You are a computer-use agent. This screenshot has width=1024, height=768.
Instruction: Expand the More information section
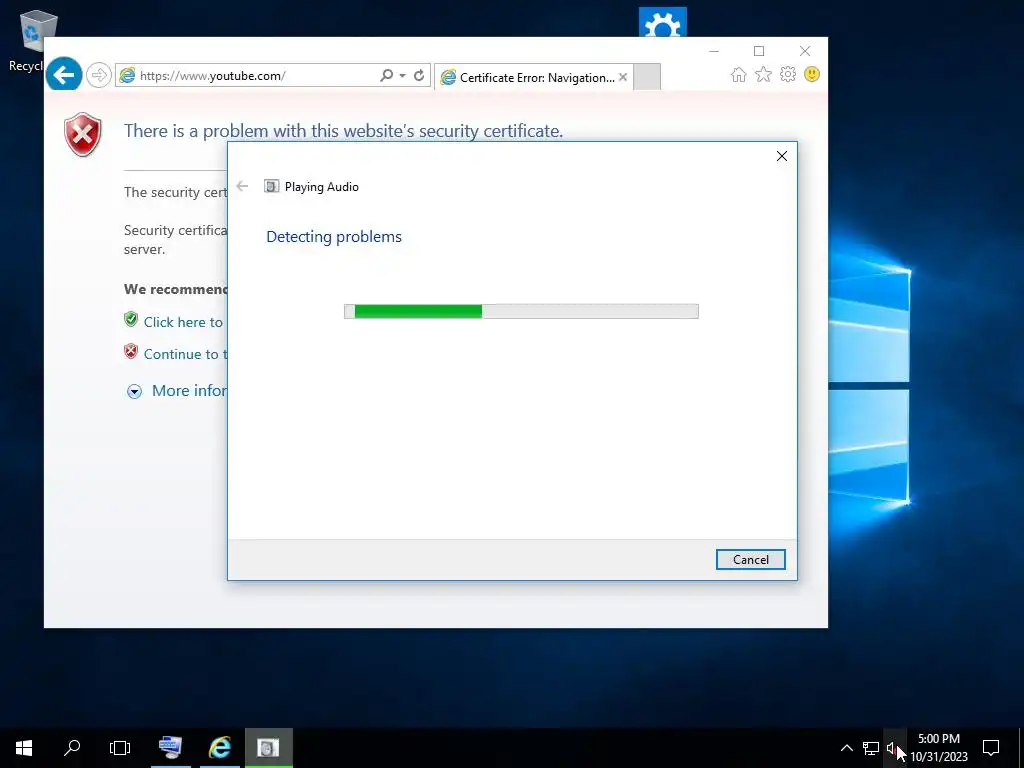[x=135, y=391]
